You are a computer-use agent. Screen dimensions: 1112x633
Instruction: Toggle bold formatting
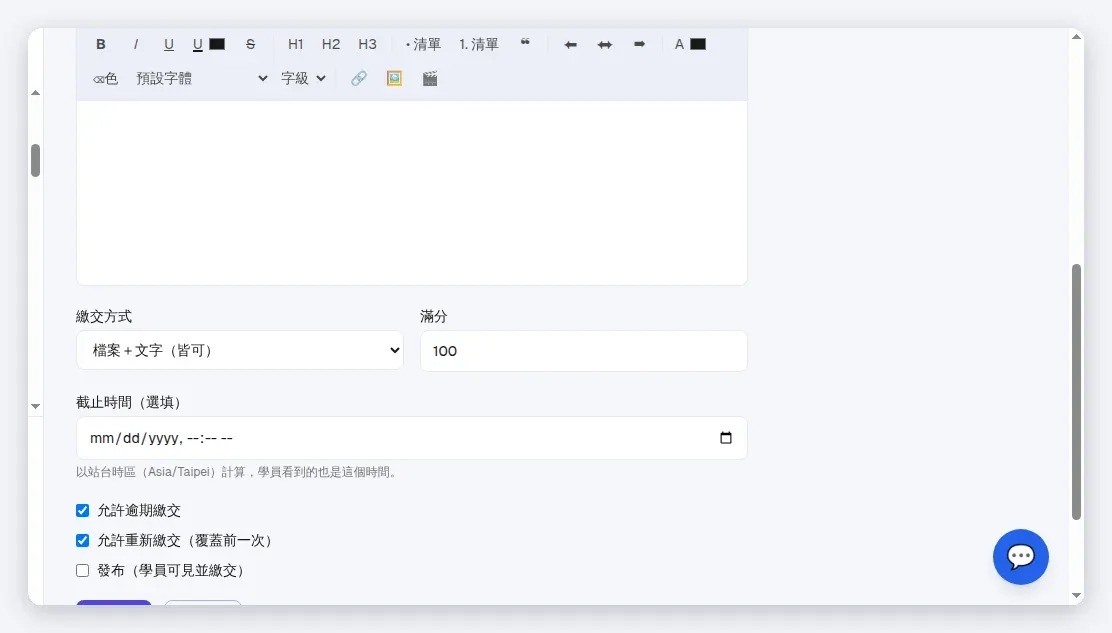[x=101, y=45]
